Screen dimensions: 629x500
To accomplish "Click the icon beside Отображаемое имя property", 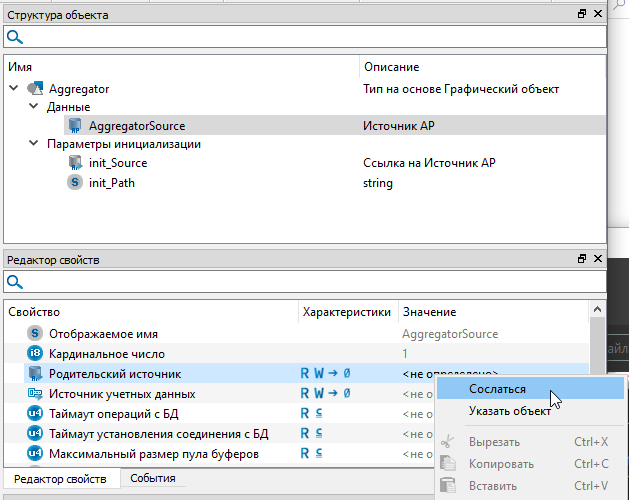I will (x=35, y=334).
